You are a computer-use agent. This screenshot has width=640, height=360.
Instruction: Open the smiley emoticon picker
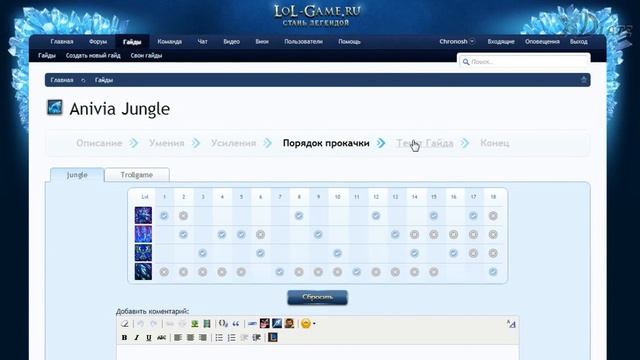click(305, 324)
